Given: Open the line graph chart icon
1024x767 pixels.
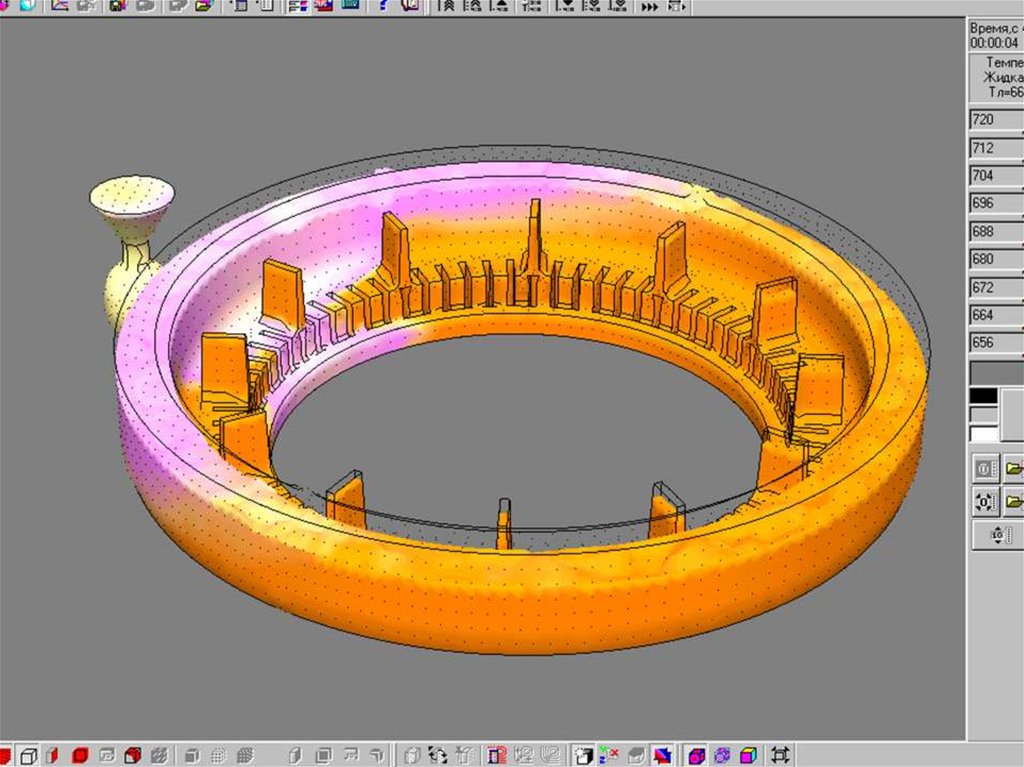Looking at the screenshot, I should [60, 6].
